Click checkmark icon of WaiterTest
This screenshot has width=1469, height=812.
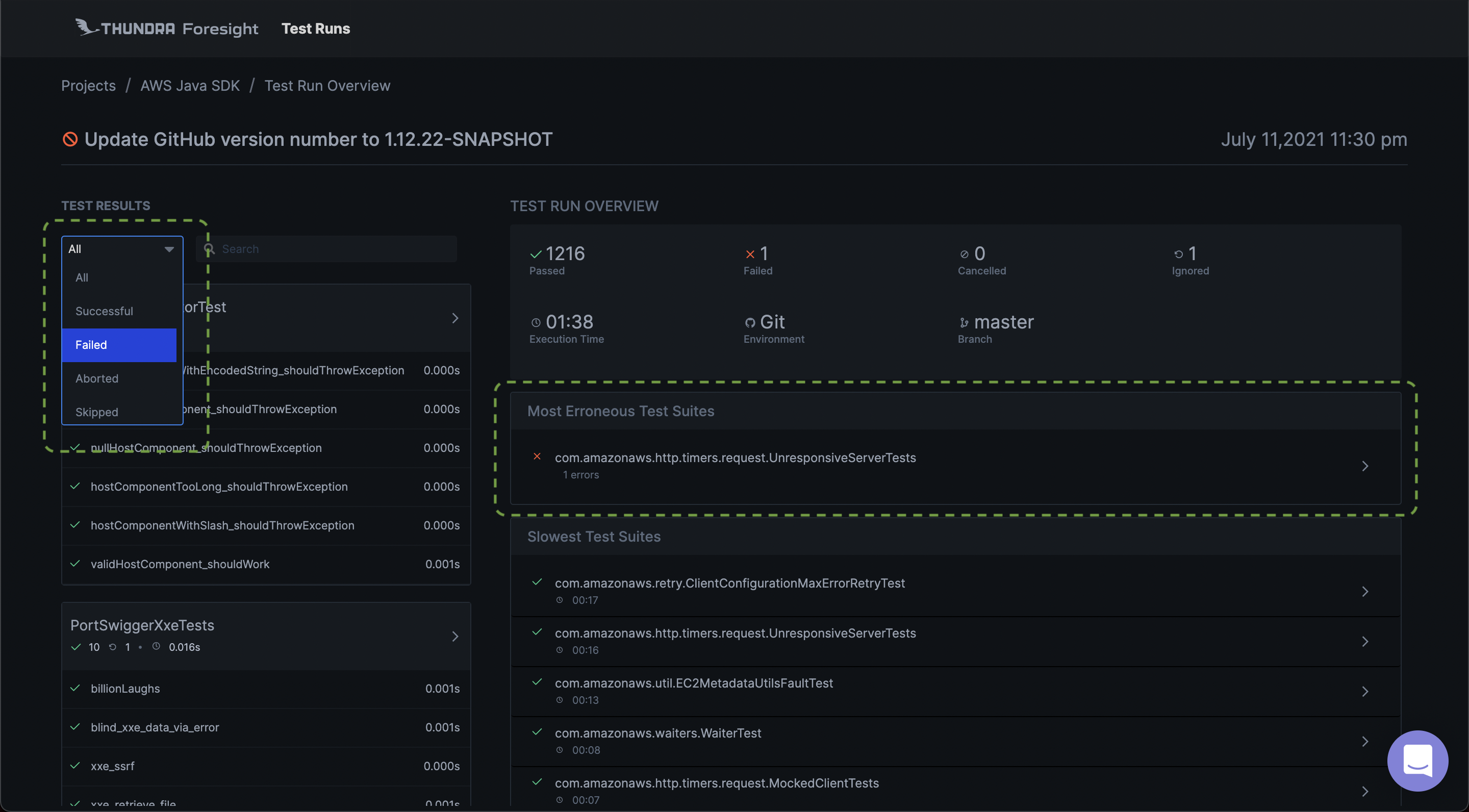(x=537, y=732)
